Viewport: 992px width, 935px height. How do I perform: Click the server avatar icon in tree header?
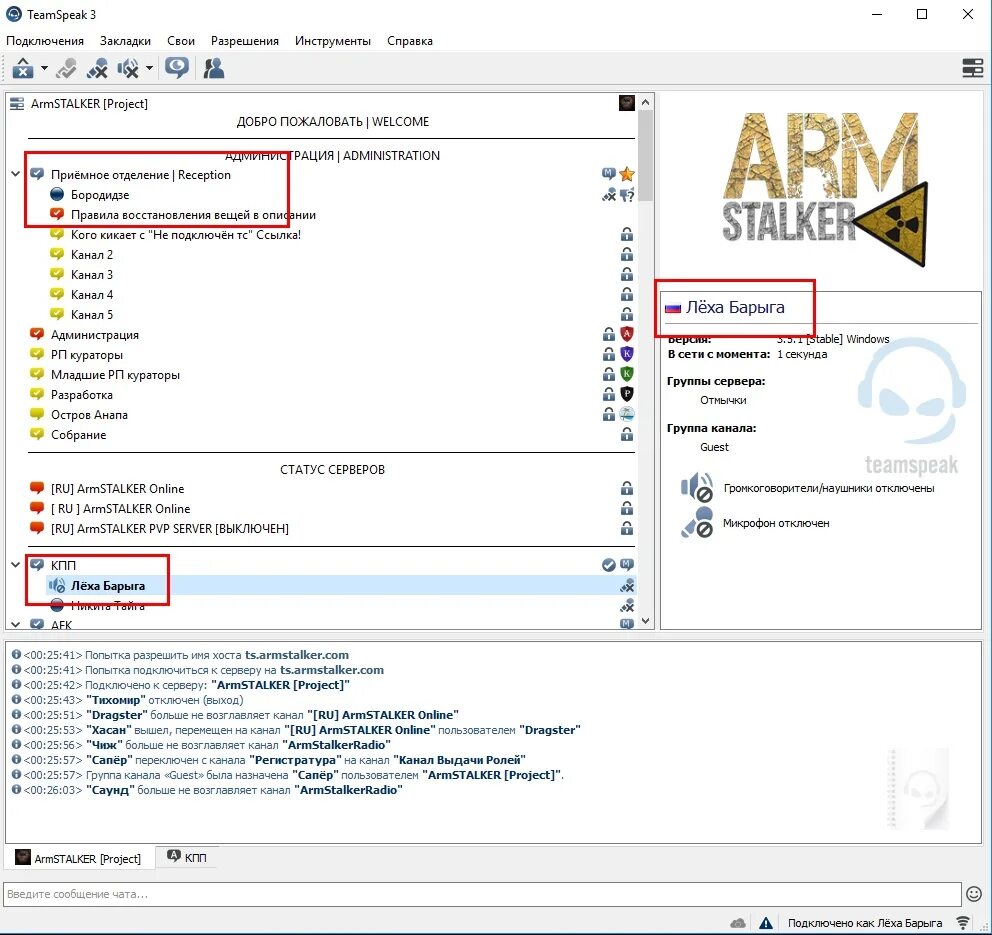click(x=627, y=103)
